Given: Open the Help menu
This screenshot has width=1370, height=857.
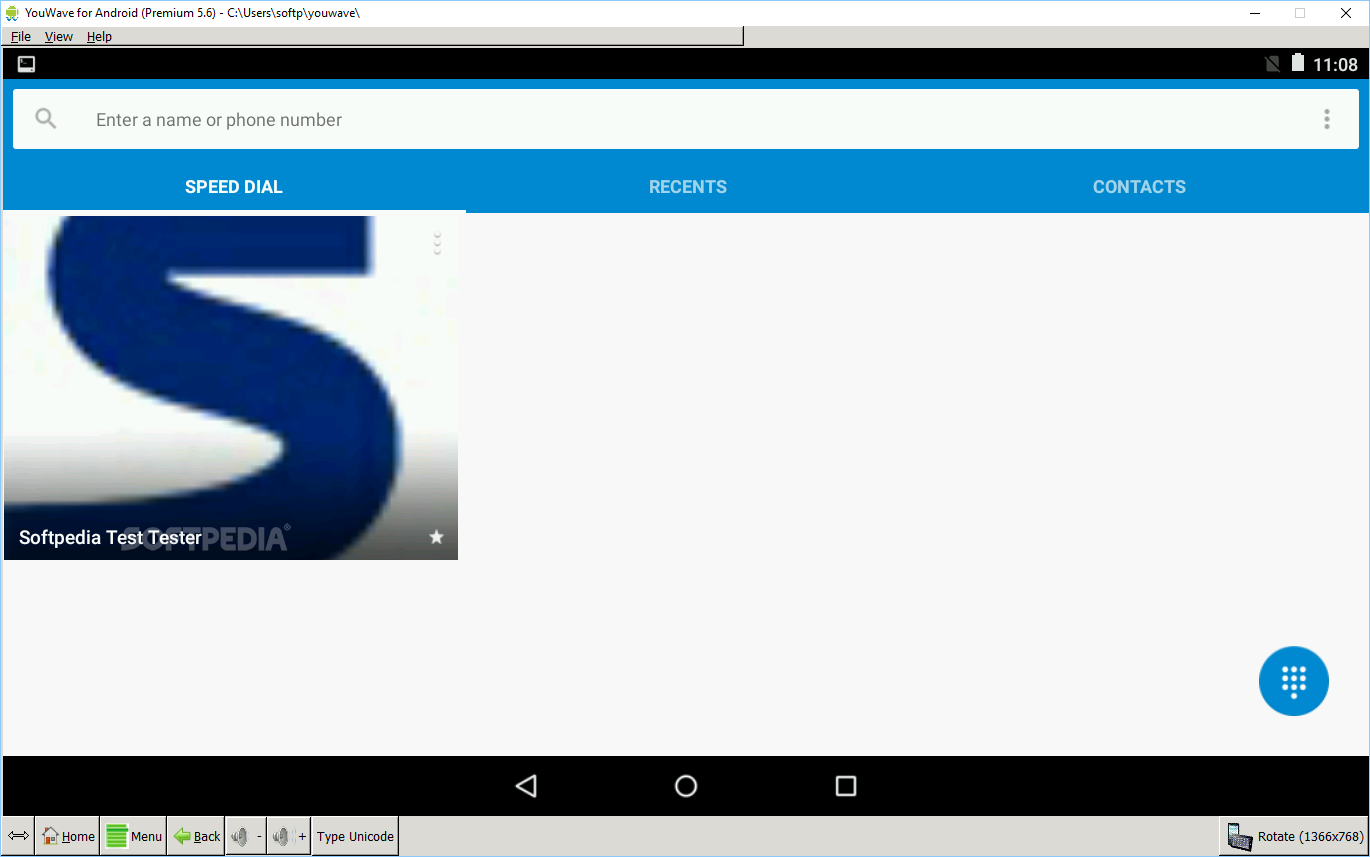Looking at the screenshot, I should (99, 36).
